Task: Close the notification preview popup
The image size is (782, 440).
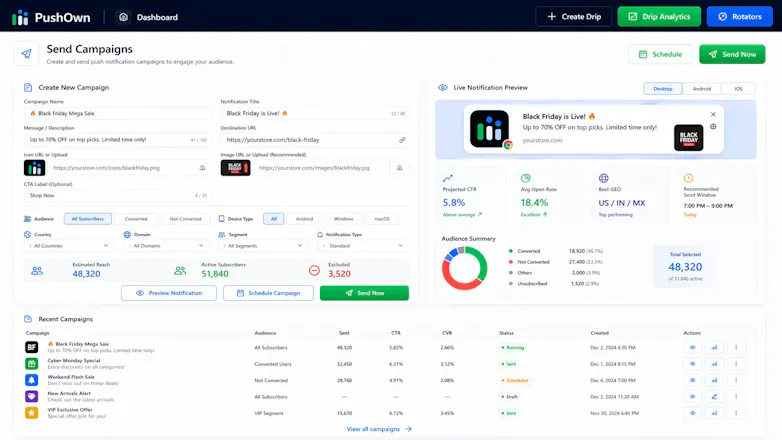Action: point(713,114)
